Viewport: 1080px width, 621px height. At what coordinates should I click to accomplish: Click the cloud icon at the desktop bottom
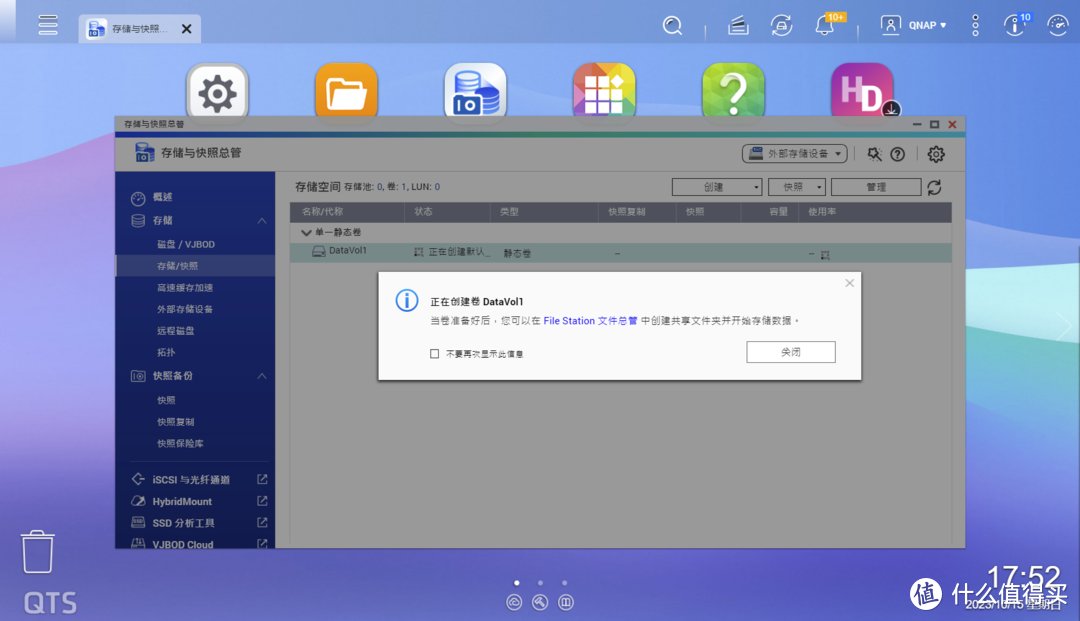(515, 602)
